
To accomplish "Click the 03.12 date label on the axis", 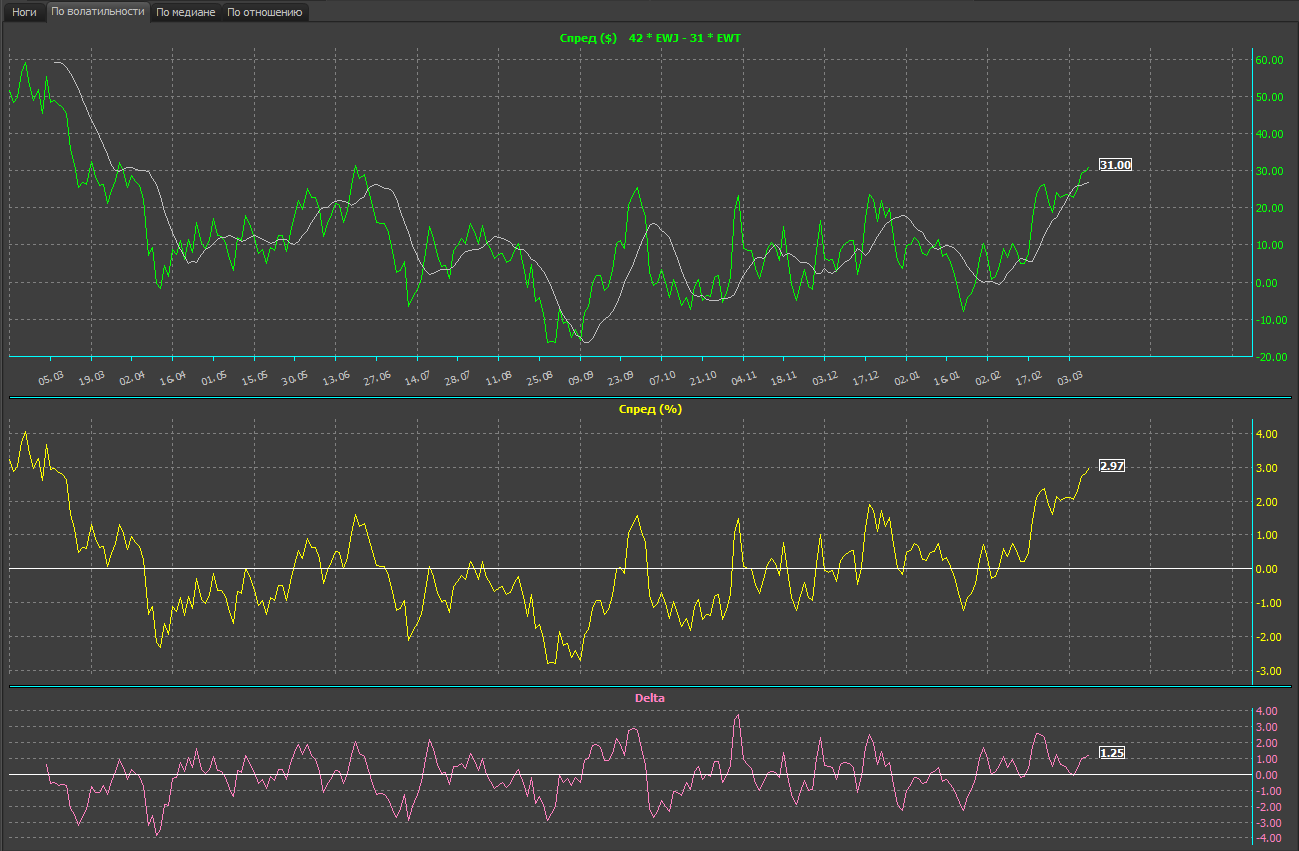I will (x=826, y=377).
